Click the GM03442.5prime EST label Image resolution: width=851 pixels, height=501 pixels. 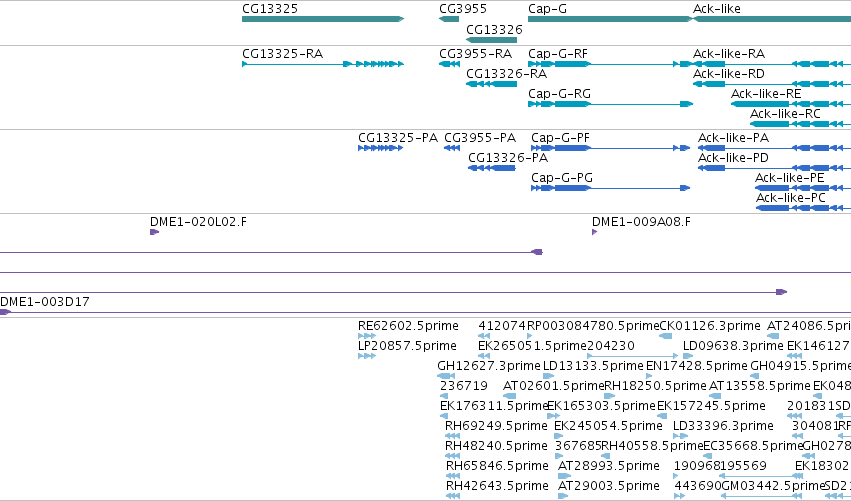[773, 486]
